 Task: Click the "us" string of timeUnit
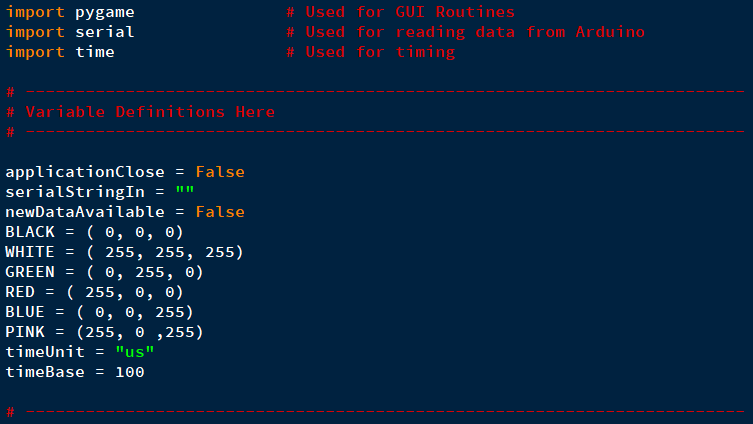(x=135, y=352)
